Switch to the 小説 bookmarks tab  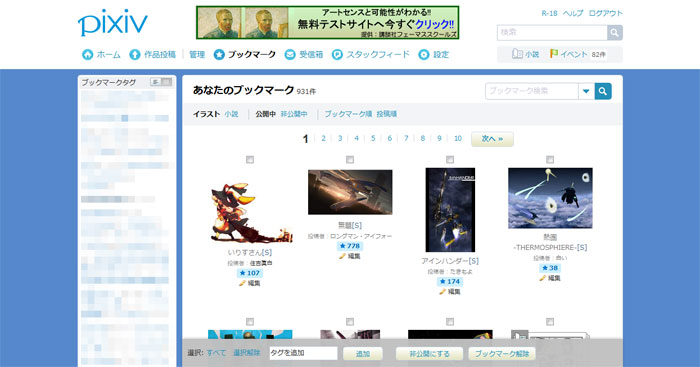(231, 114)
